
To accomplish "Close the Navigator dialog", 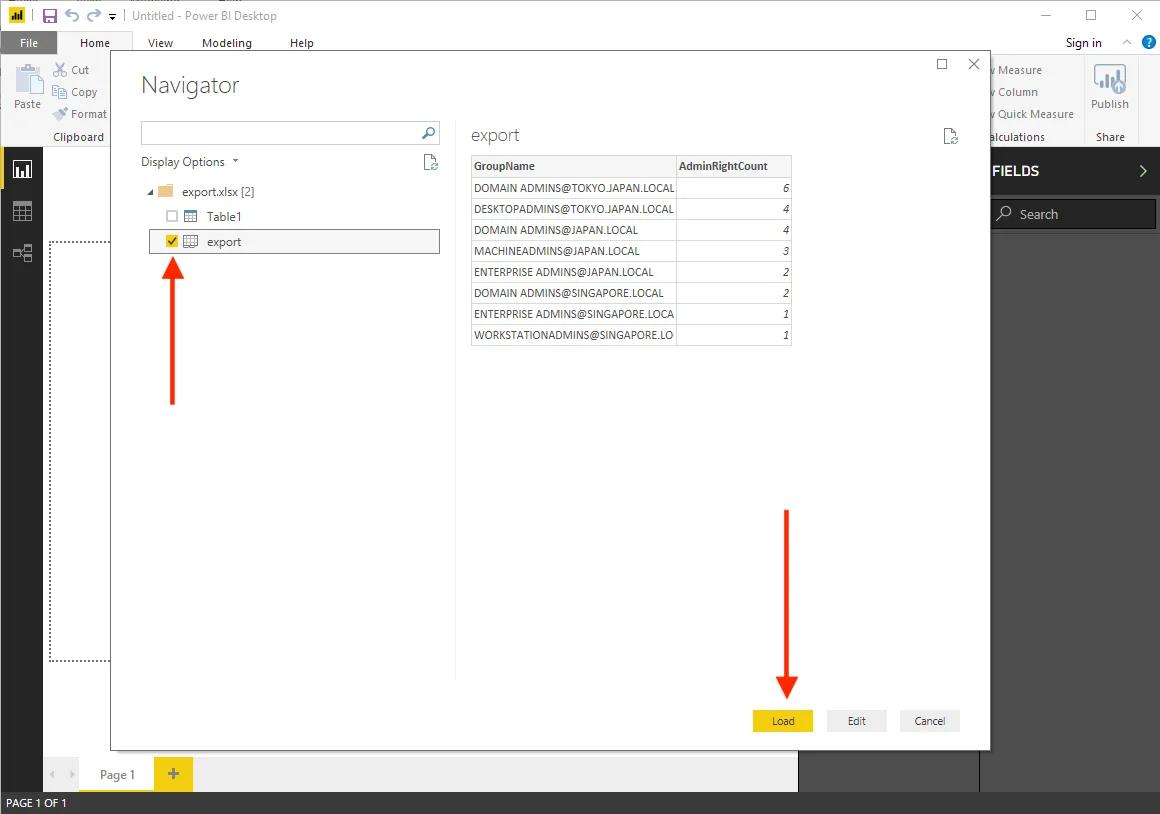I will 974,64.
